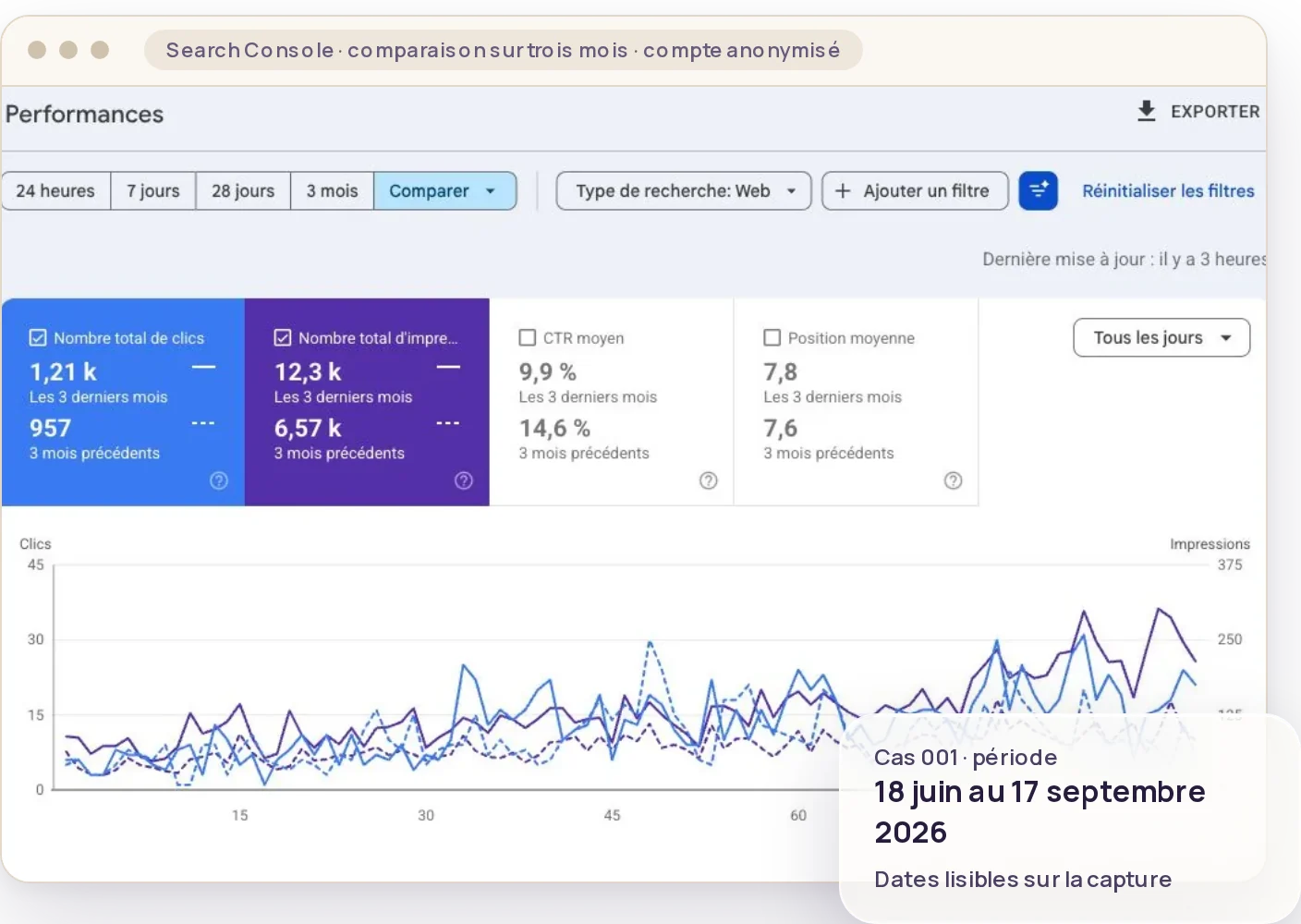The image size is (1301, 924).
Task: Click the Exporter download icon
Action: point(1146,111)
